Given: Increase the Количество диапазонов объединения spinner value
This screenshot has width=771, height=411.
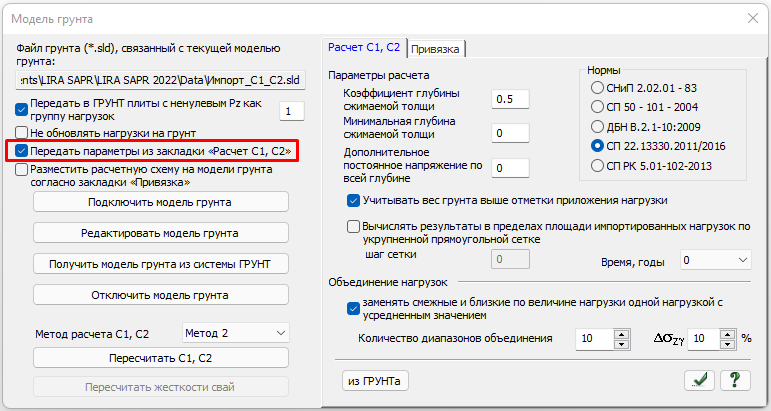Looking at the screenshot, I should (620, 333).
